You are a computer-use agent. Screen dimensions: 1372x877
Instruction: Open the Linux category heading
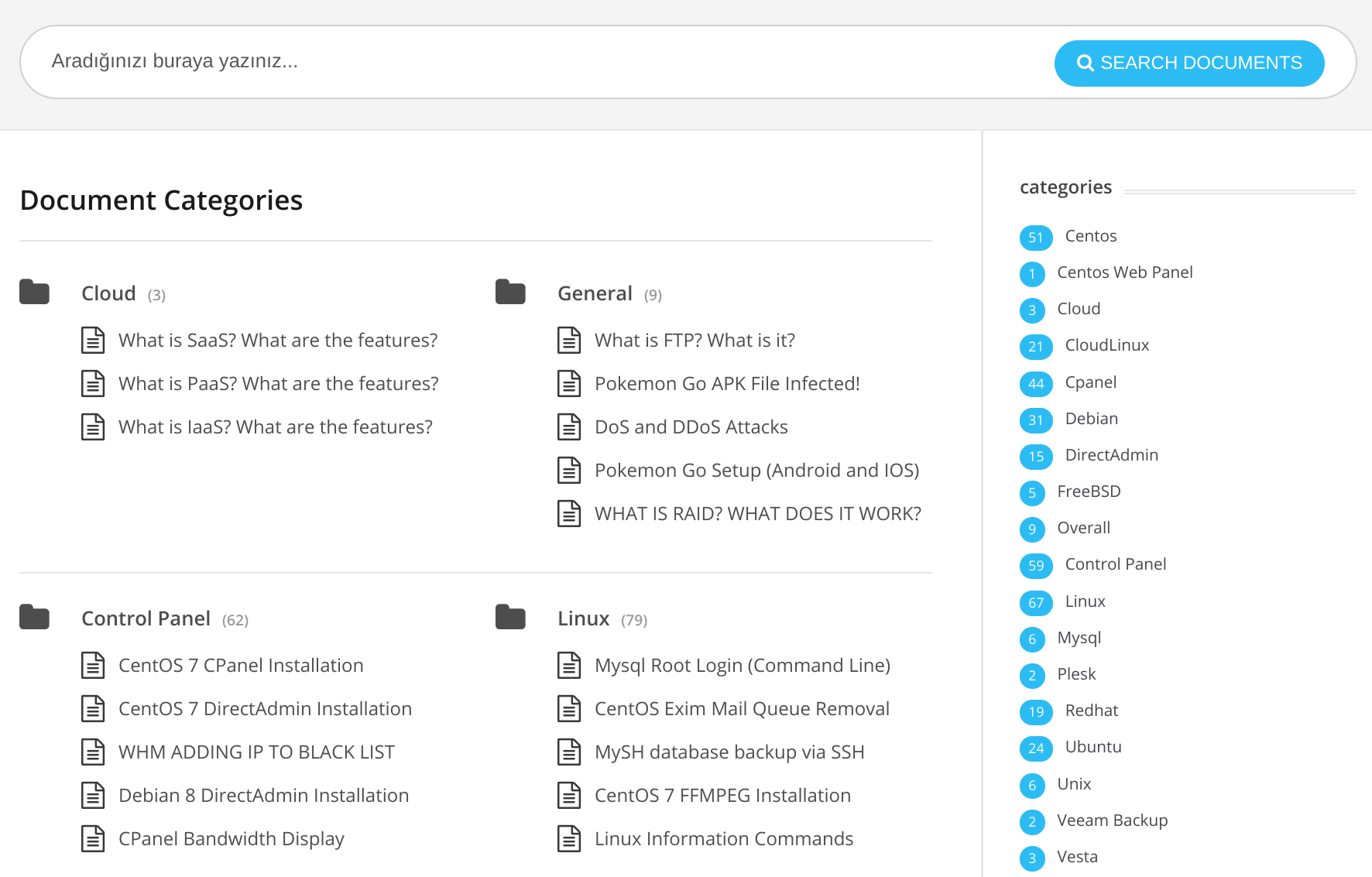583,618
